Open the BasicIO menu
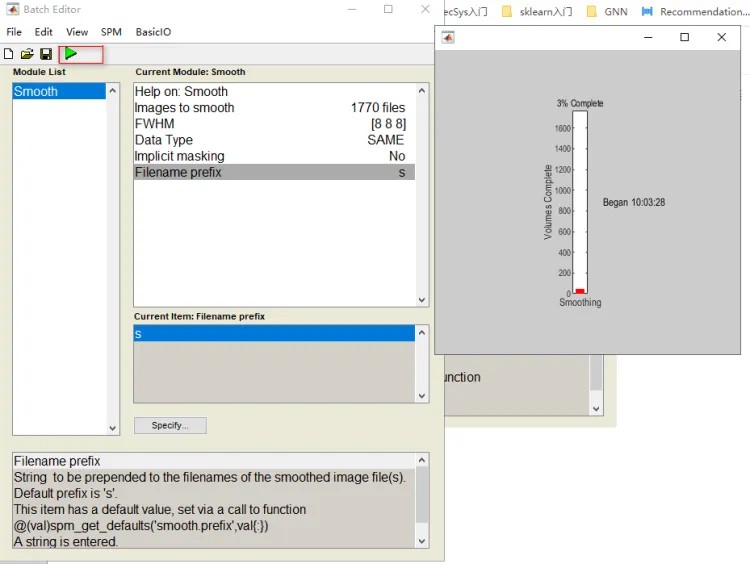 coord(153,32)
